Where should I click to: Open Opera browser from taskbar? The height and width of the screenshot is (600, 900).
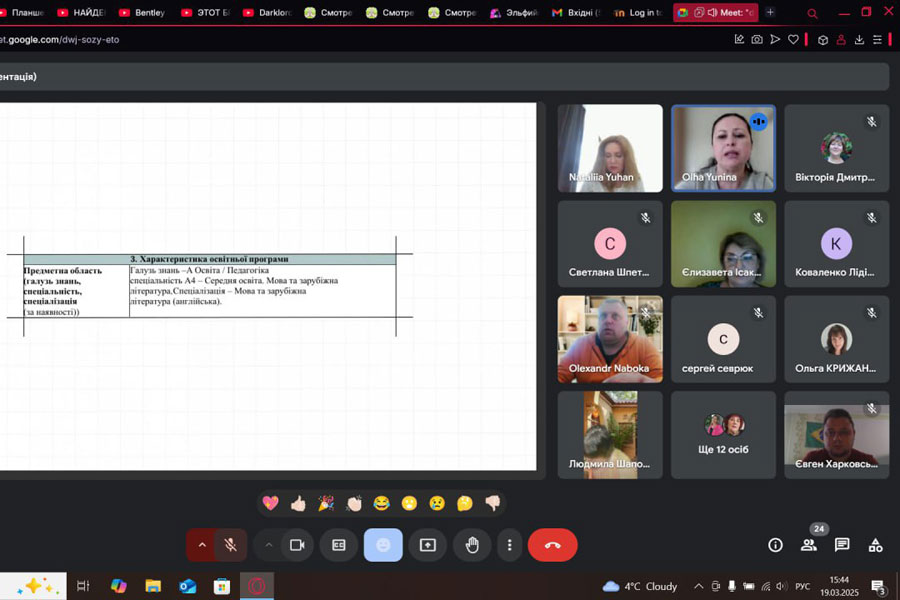pyautogui.click(x=257, y=586)
